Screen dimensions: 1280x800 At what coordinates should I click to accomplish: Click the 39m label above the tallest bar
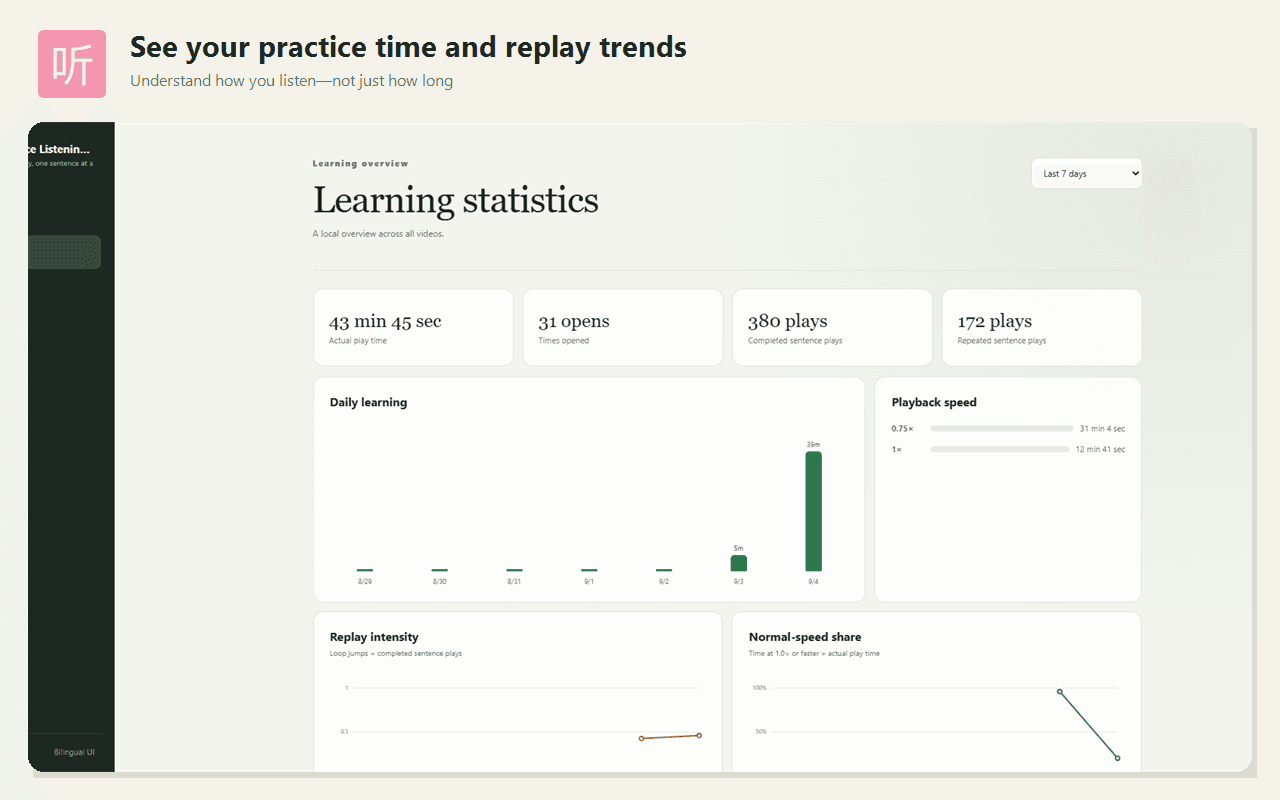813,444
